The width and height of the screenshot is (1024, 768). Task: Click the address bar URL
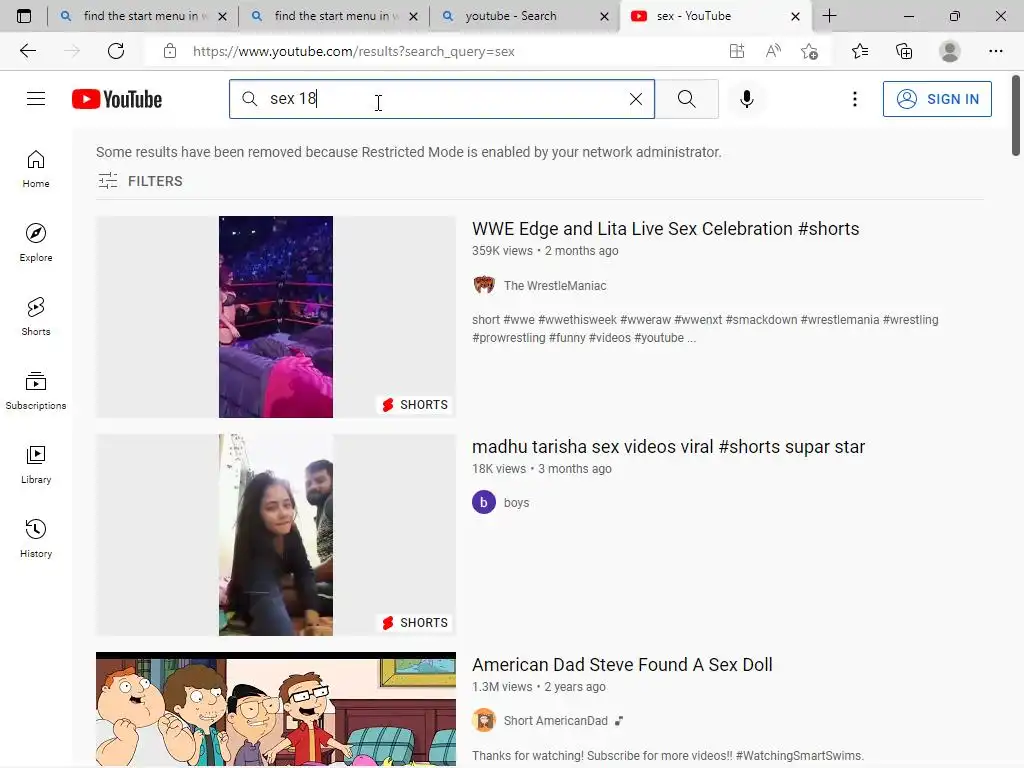[x=353, y=51]
